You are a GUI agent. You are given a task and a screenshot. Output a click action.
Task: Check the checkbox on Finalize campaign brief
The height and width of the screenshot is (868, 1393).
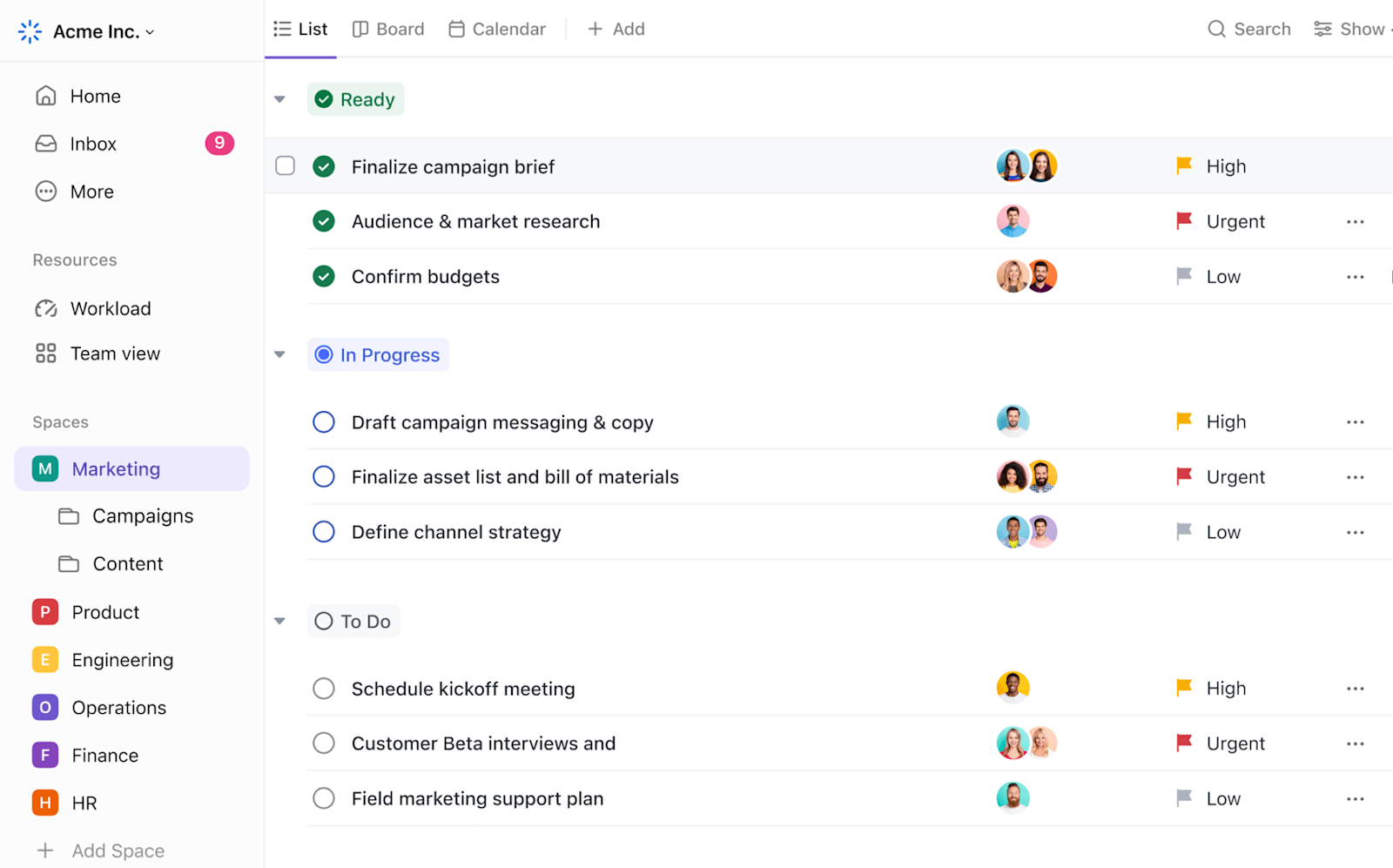coord(285,165)
